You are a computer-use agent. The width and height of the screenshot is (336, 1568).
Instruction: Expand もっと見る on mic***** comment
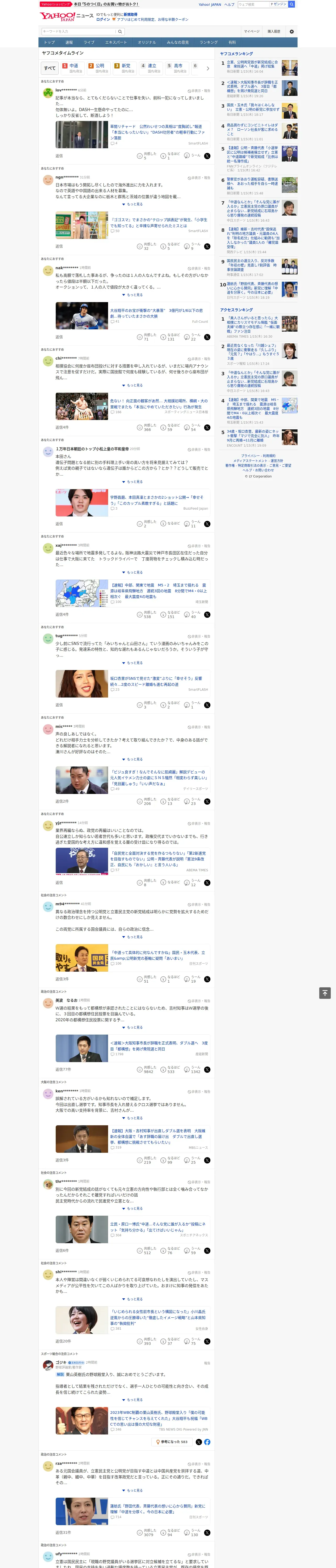click(x=132, y=760)
